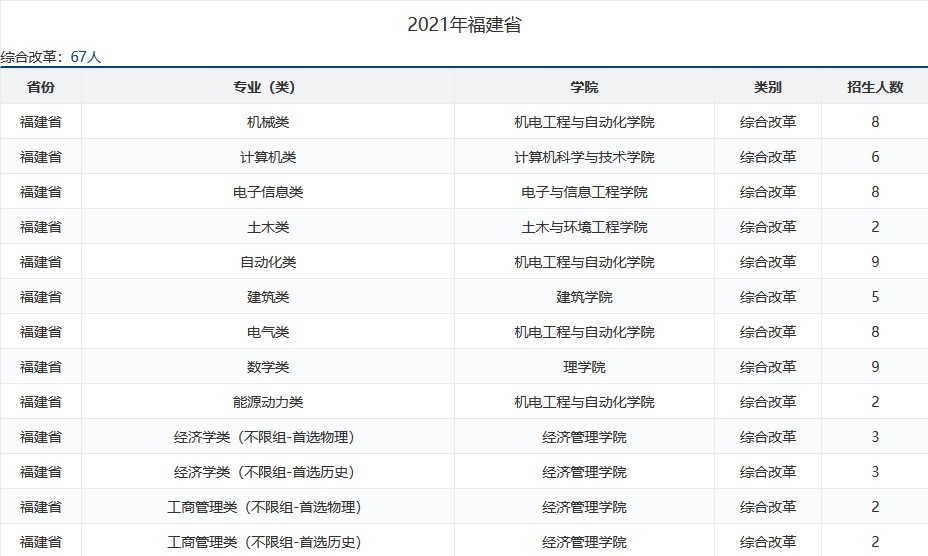This screenshot has width=928, height=556.
Task: Sort by the 招生人数 column header
Action: coord(875,87)
